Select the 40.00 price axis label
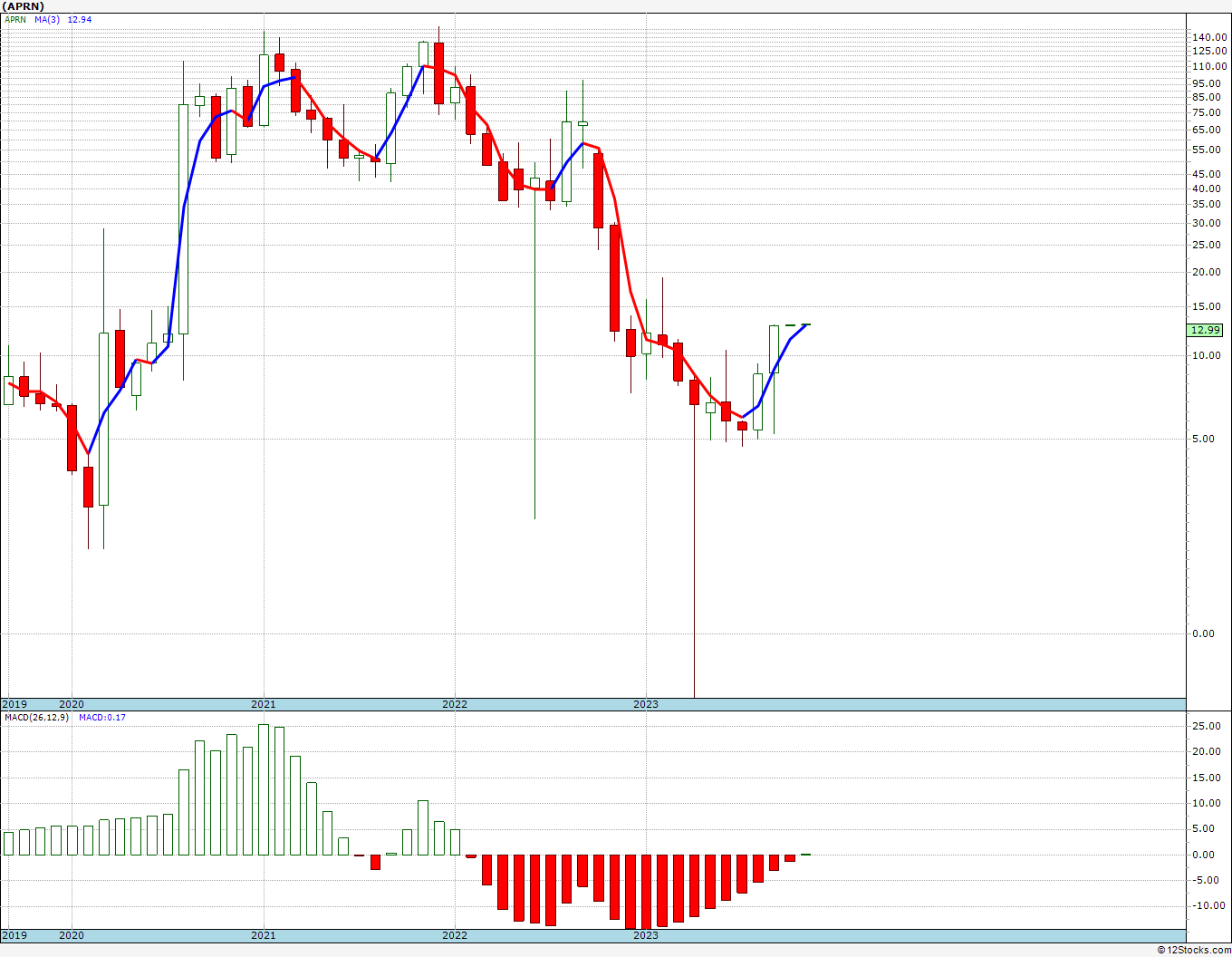This screenshot has height=957, width=1232. point(1207,188)
